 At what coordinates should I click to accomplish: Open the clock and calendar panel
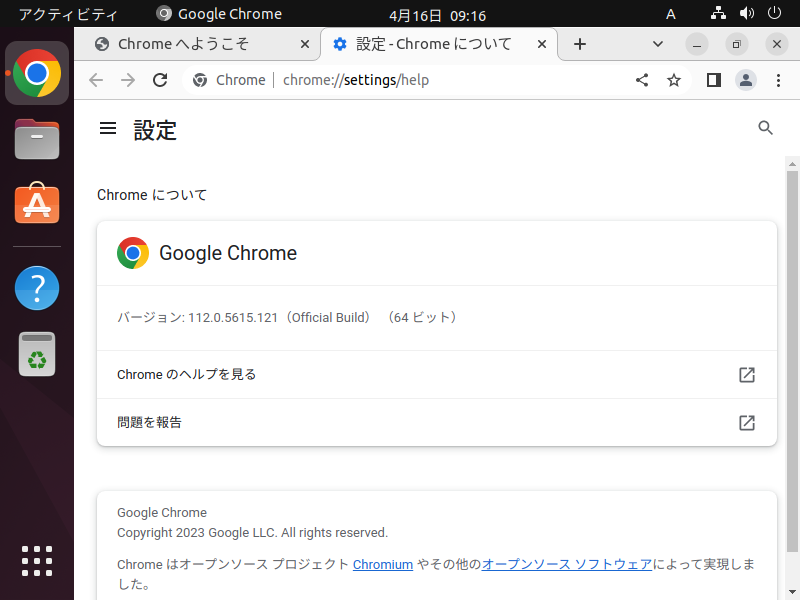[437, 15]
